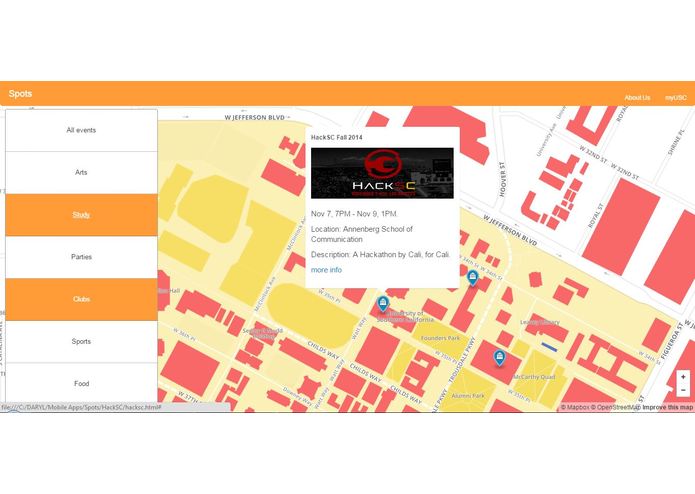Follow the more info link
This screenshot has width=695, height=494.
(326, 270)
